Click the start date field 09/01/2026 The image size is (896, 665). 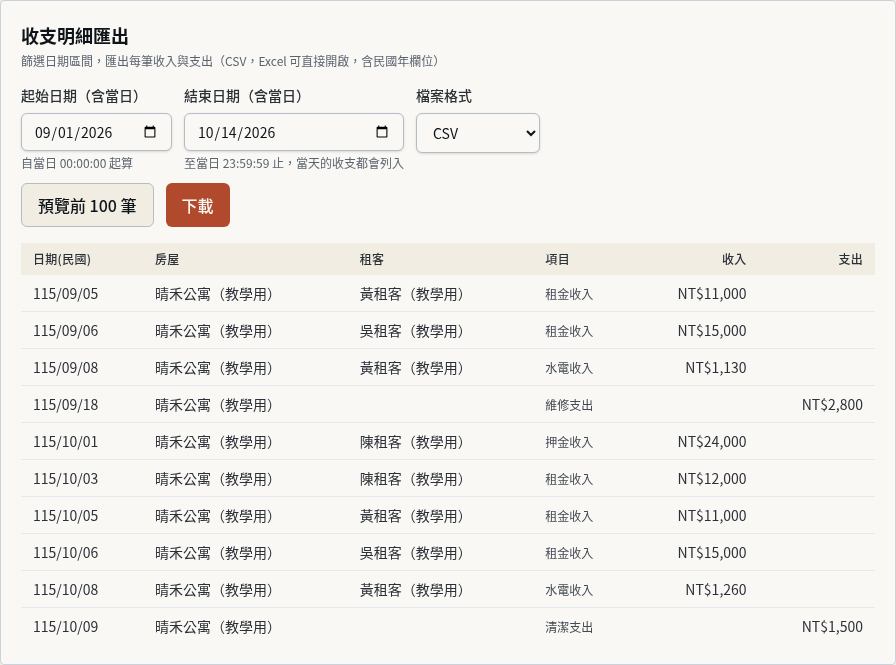96,132
